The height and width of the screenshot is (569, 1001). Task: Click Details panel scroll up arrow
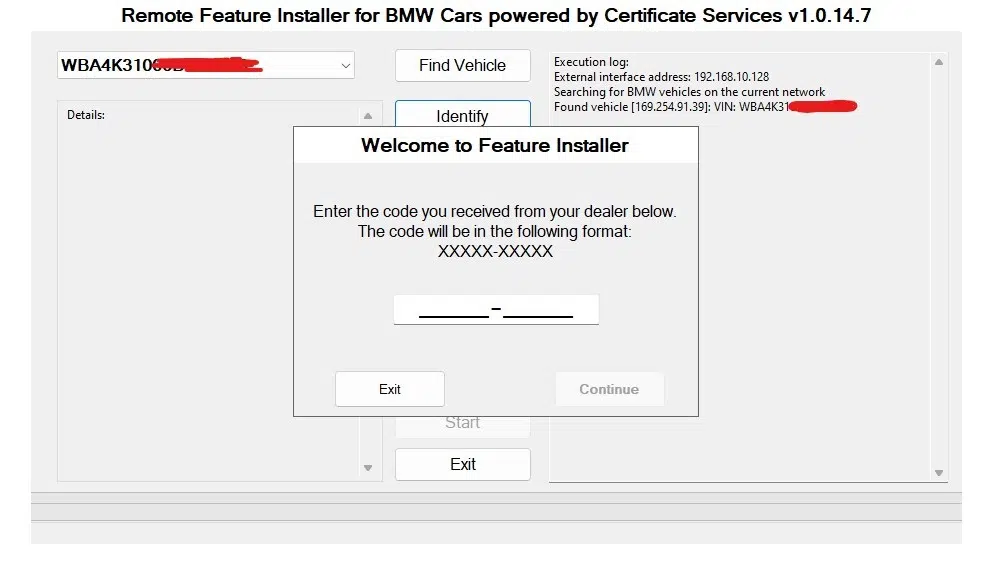[368, 116]
